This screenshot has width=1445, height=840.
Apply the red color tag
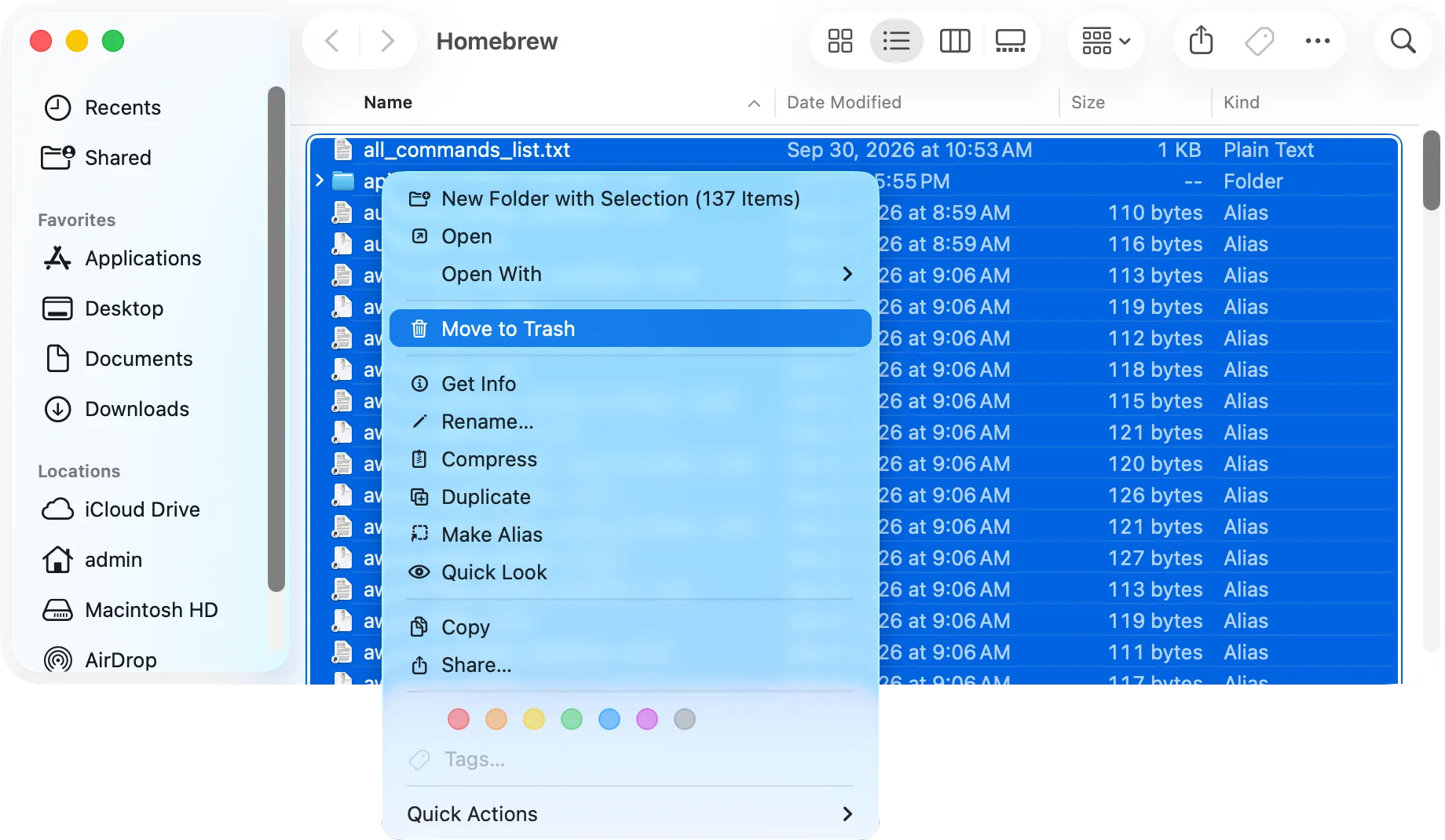[x=459, y=719]
